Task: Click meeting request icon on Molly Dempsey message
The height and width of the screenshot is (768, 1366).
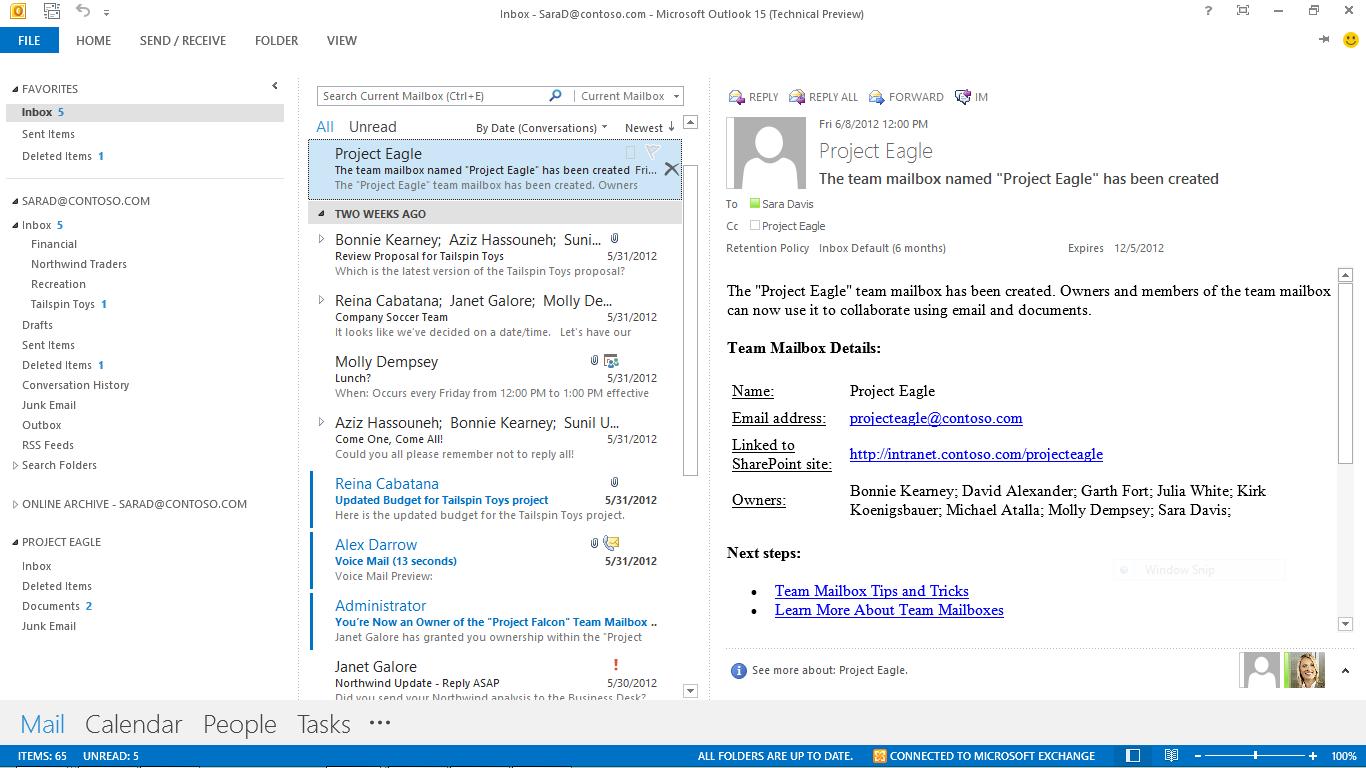Action: point(611,361)
